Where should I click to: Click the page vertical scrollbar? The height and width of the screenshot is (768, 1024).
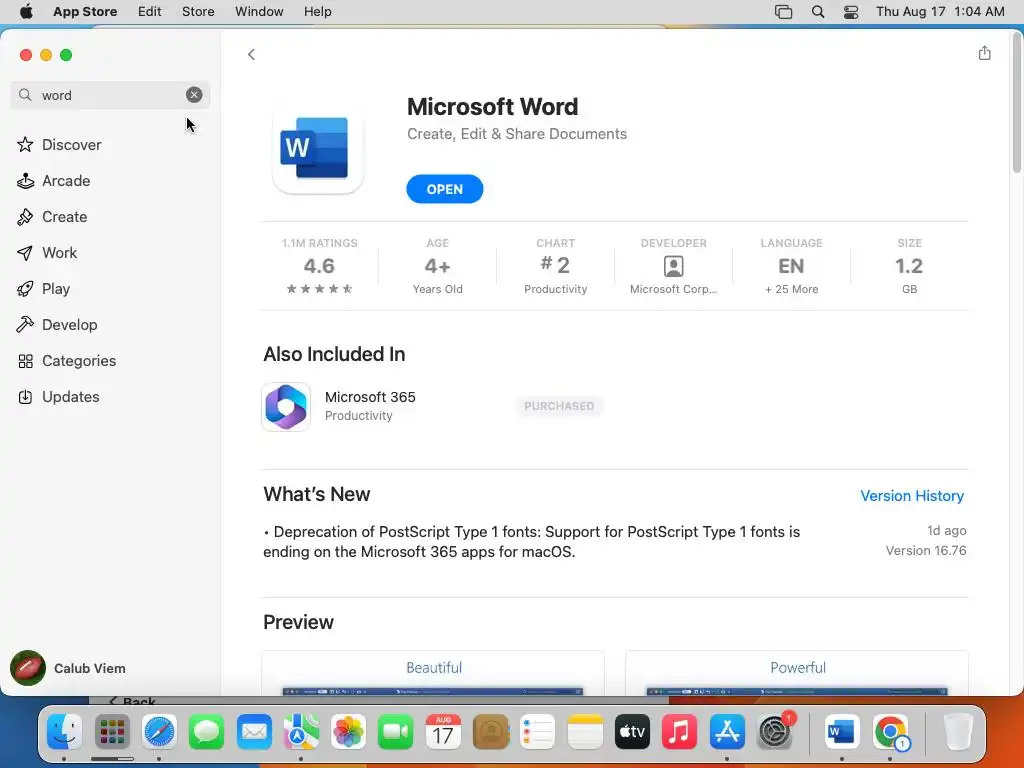point(1017,104)
